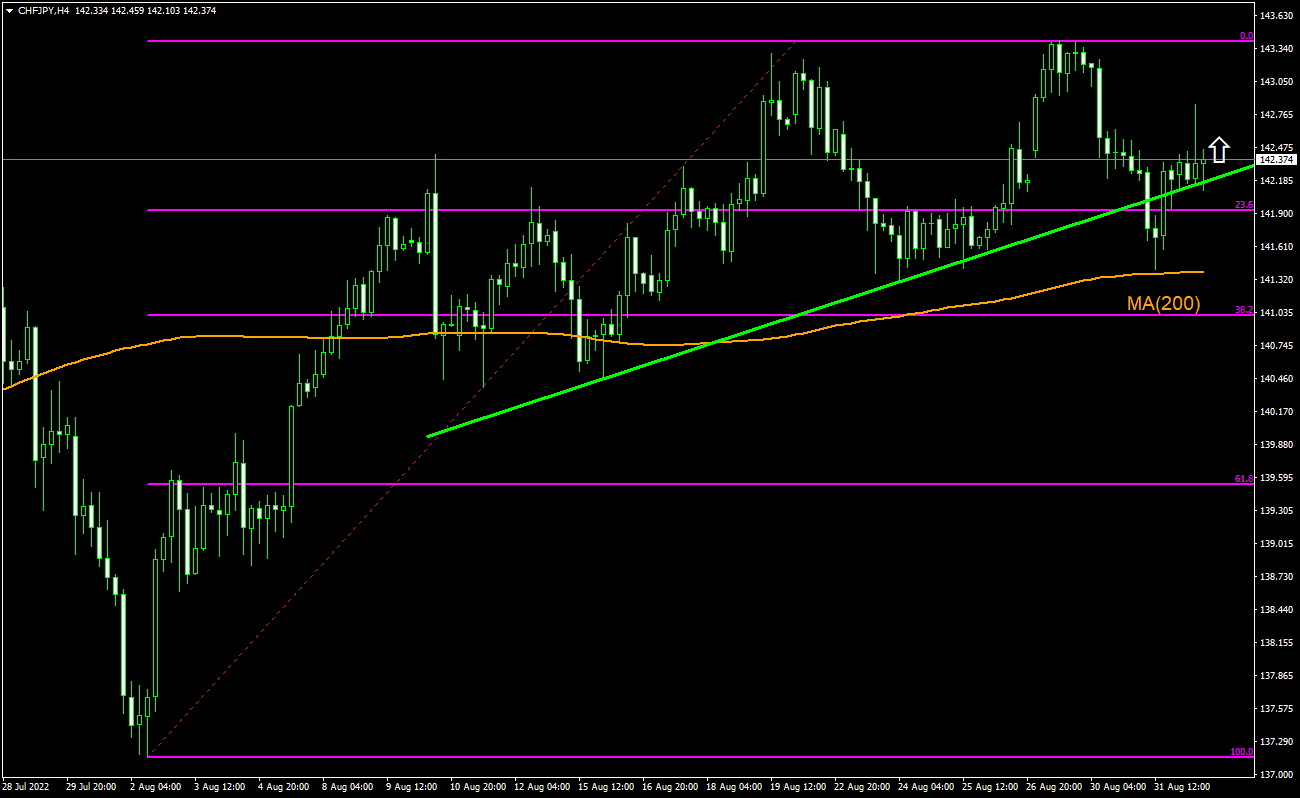Click the 143.050 price axis value
The image size is (1300, 798).
pos(1277,82)
